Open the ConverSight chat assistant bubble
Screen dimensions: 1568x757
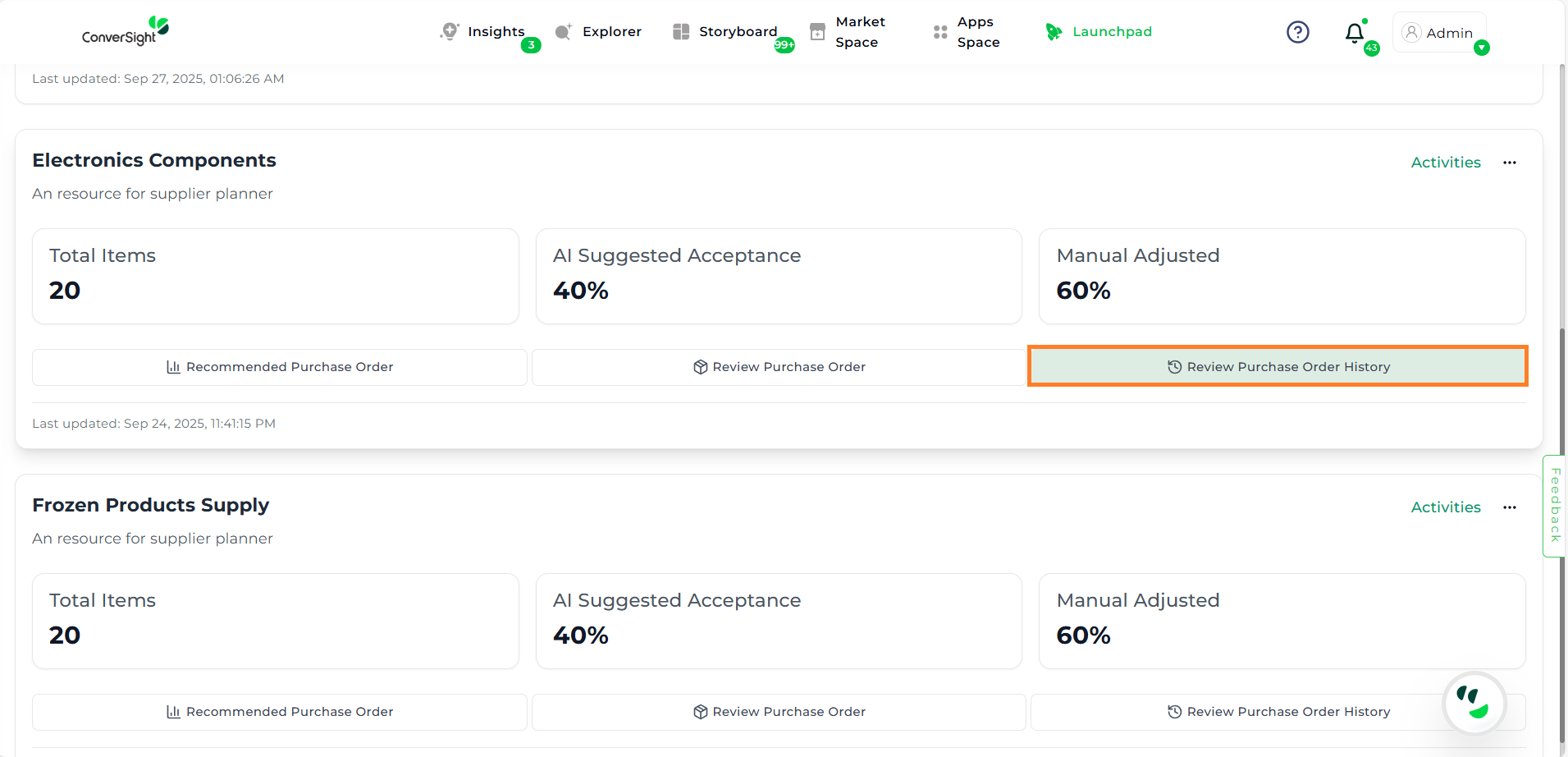pos(1474,703)
